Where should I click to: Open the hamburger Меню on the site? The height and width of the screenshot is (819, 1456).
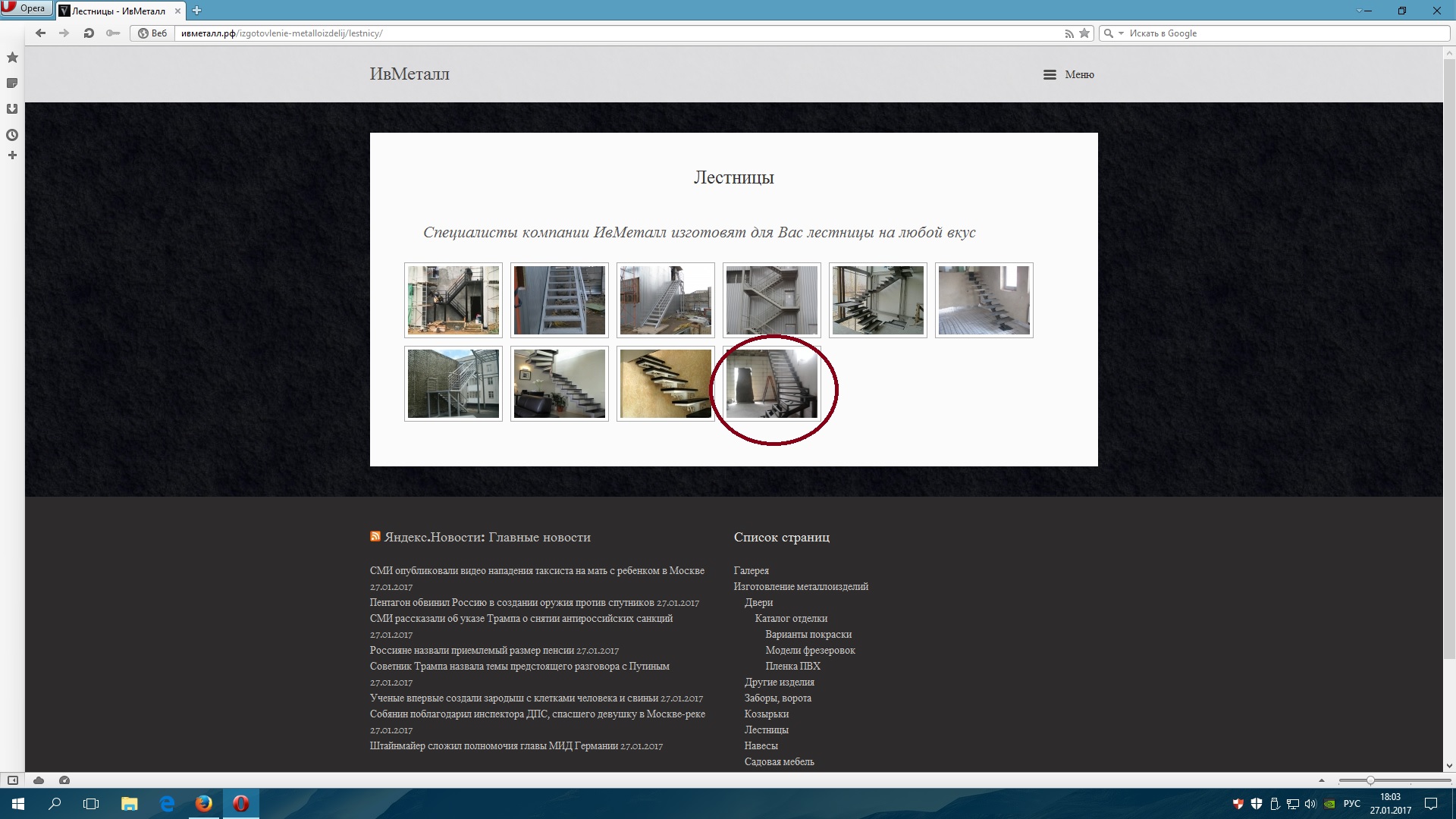pyautogui.click(x=1068, y=74)
